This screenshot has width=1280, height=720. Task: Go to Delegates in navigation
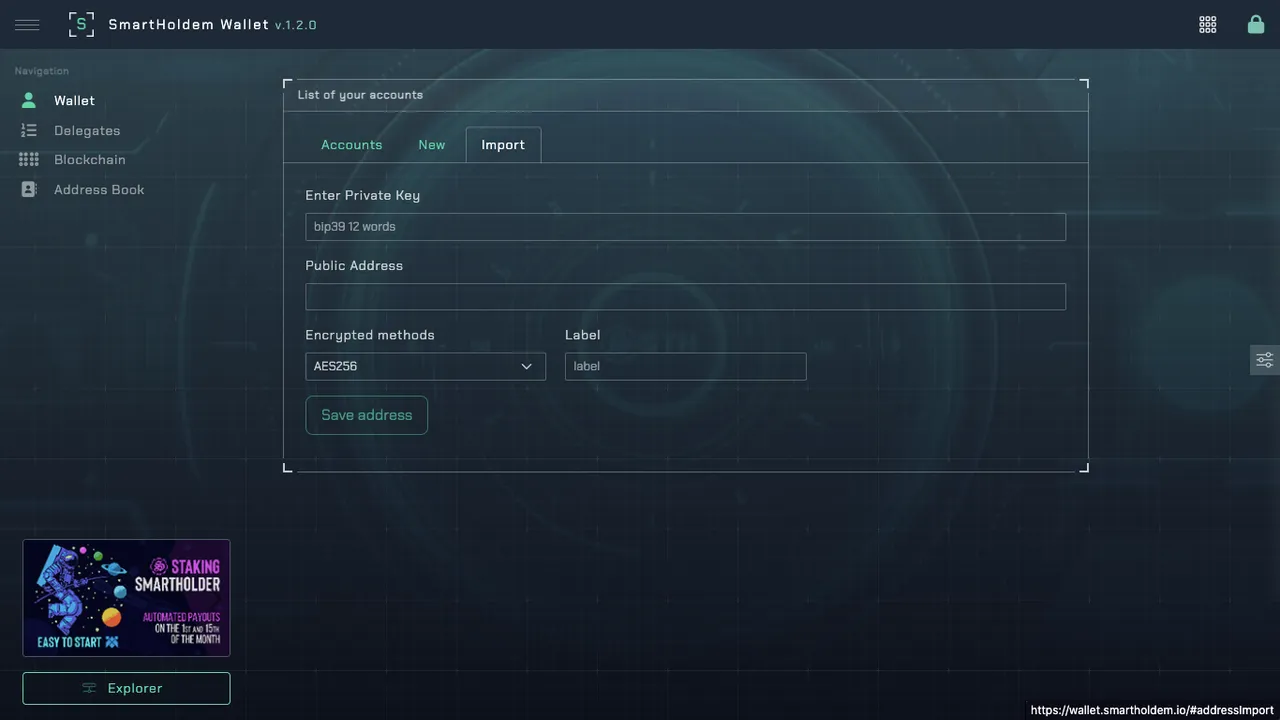coord(87,131)
